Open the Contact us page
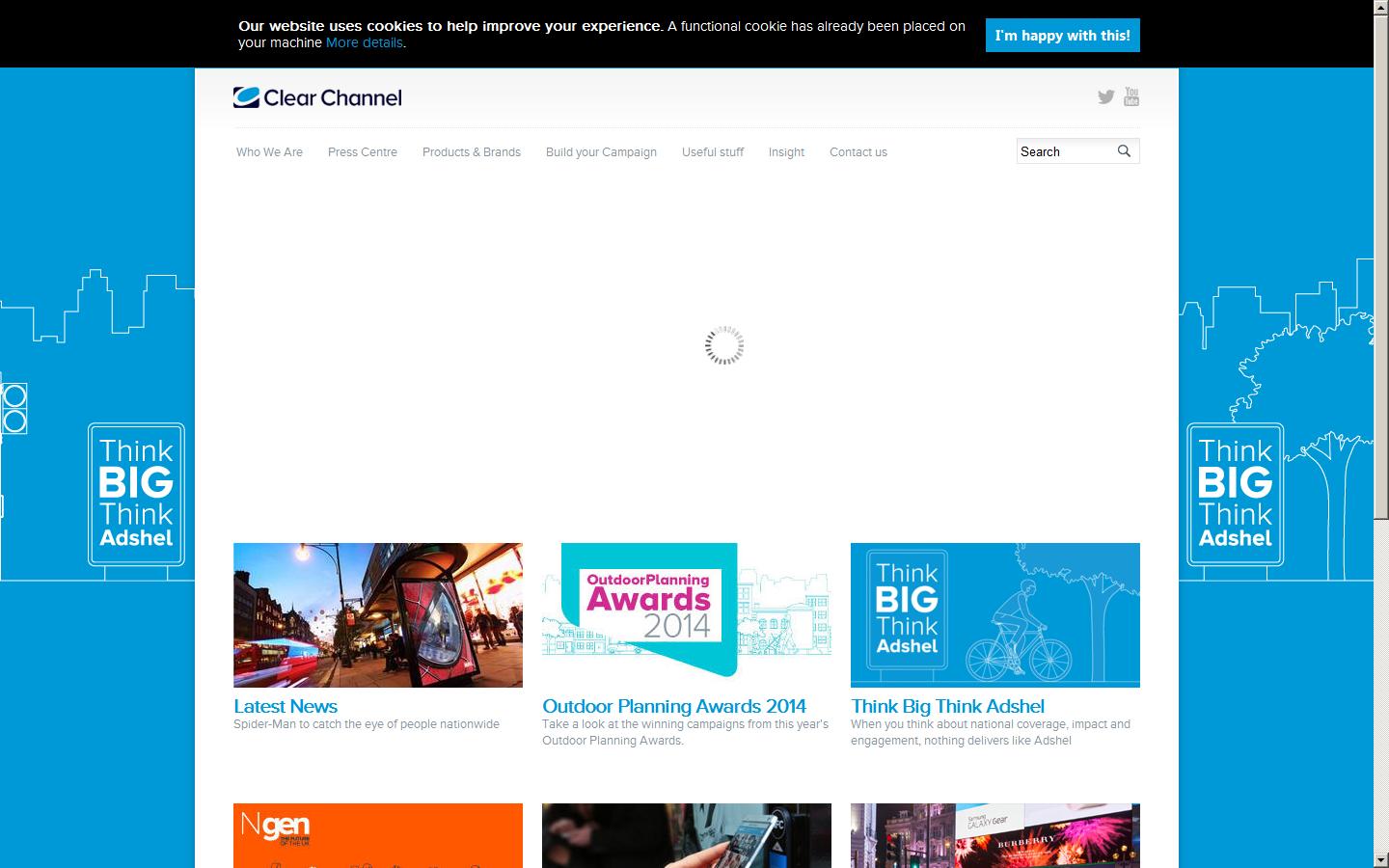Image resolution: width=1389 pixels, height=868 pixels. [858, 151]
